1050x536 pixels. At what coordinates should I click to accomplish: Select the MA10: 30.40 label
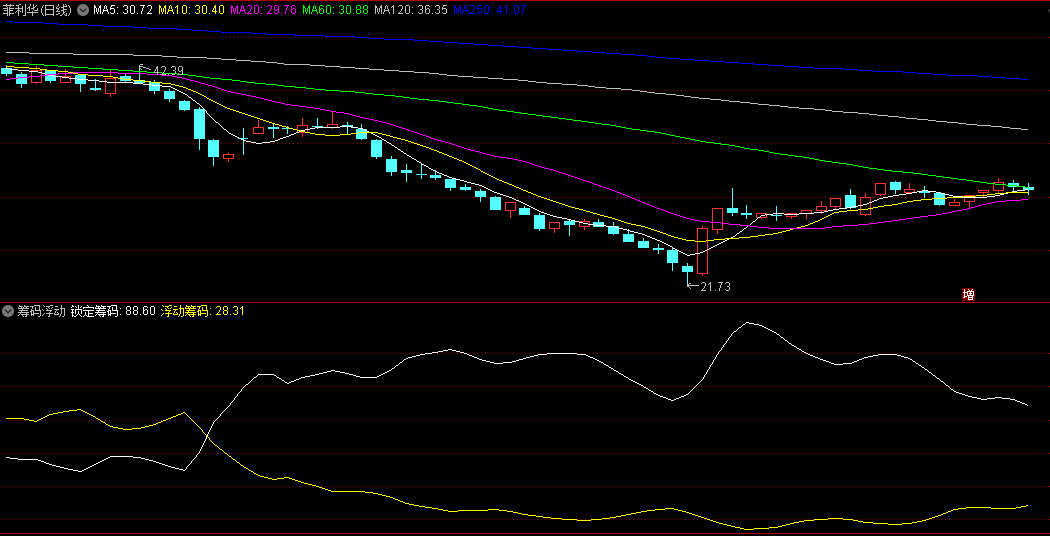192,10
